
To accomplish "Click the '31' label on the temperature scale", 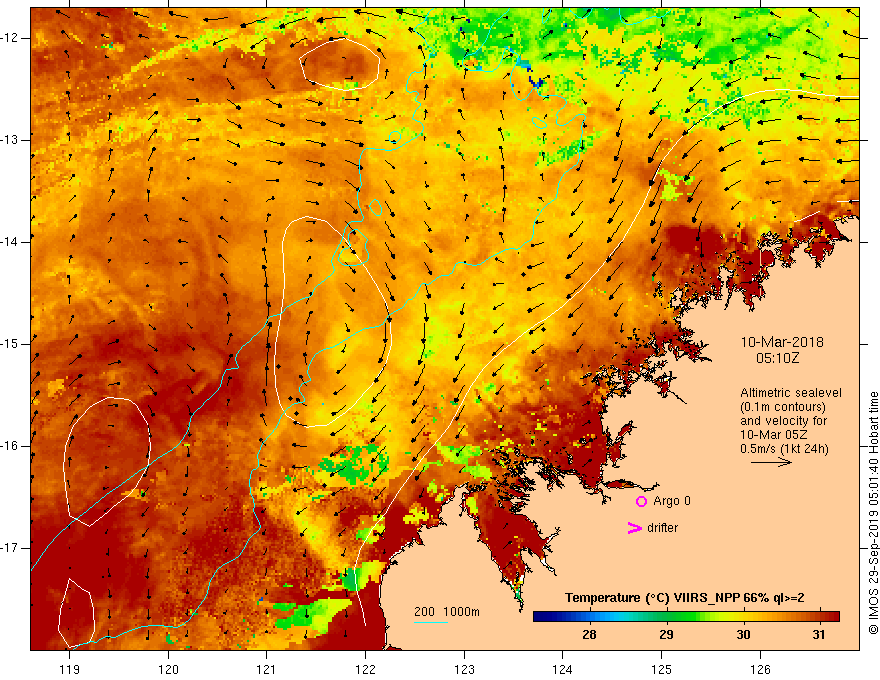I will coord(819,635).
